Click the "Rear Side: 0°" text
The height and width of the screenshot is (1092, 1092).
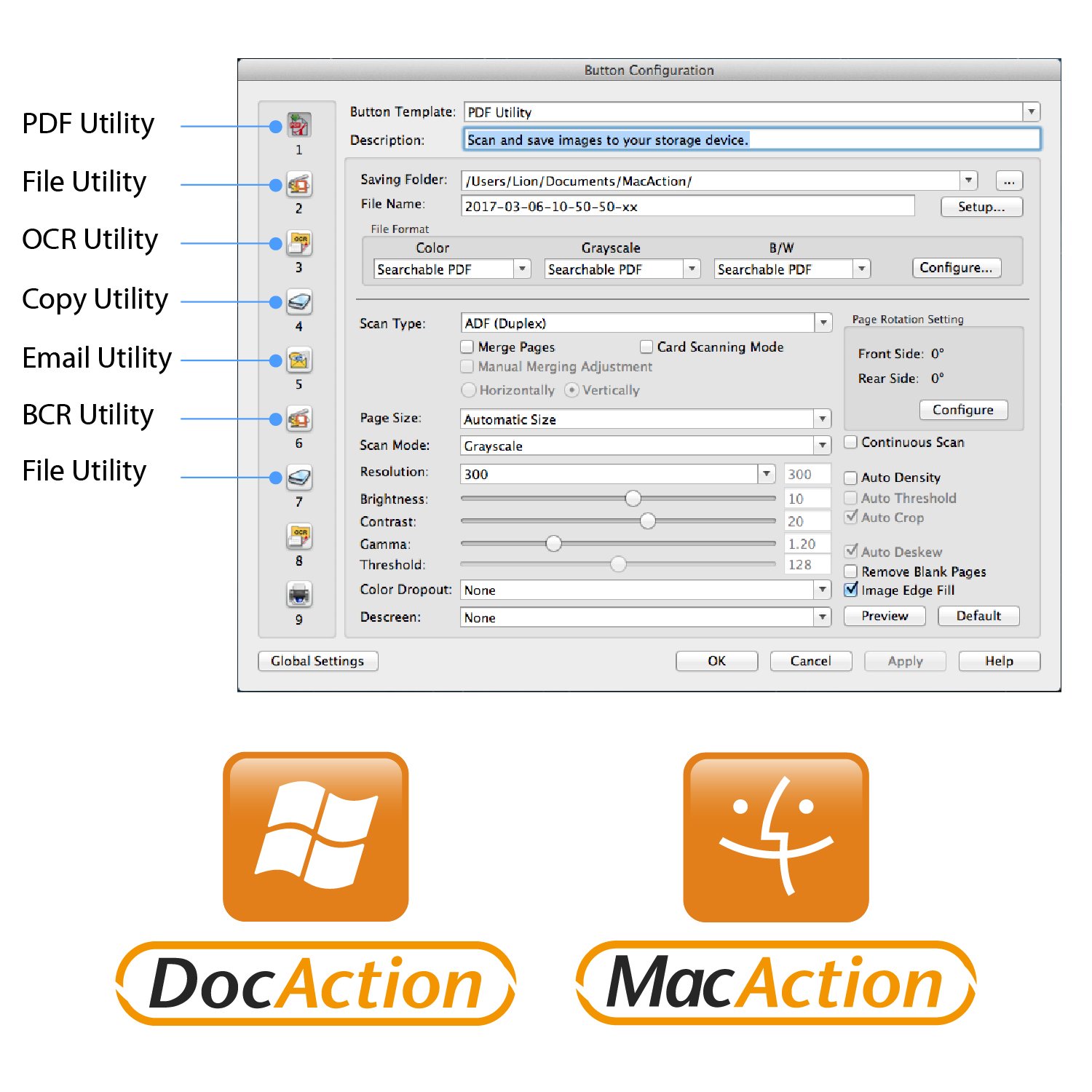click(x=901, y=379)
